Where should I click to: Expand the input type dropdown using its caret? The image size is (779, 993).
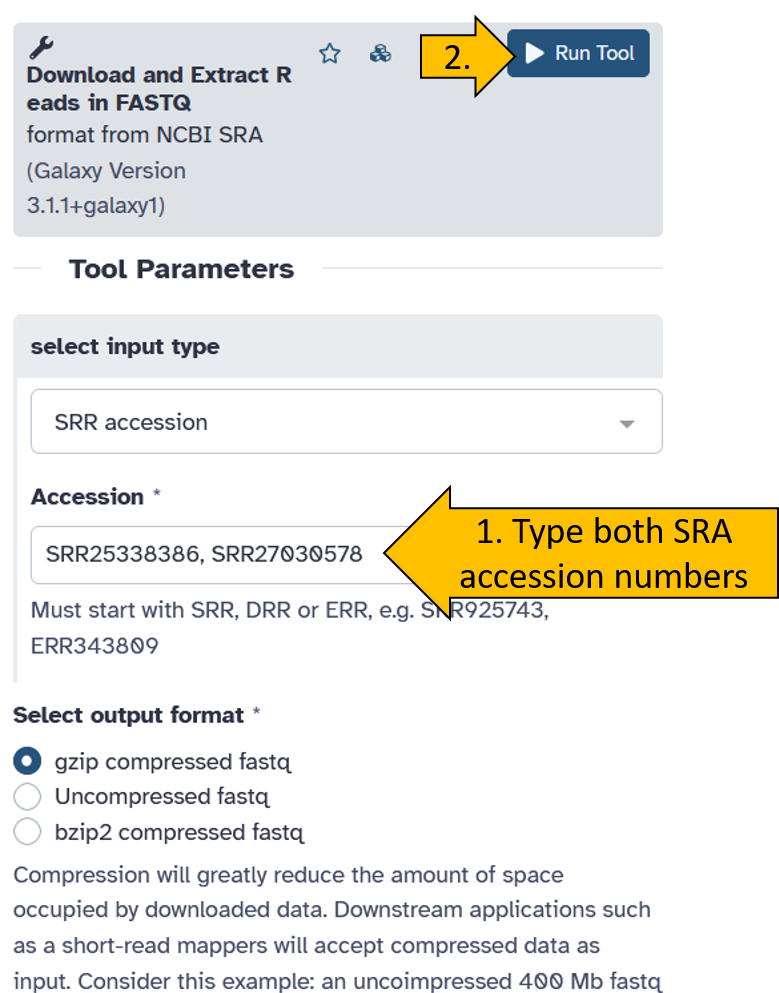[x=626, y=424]
